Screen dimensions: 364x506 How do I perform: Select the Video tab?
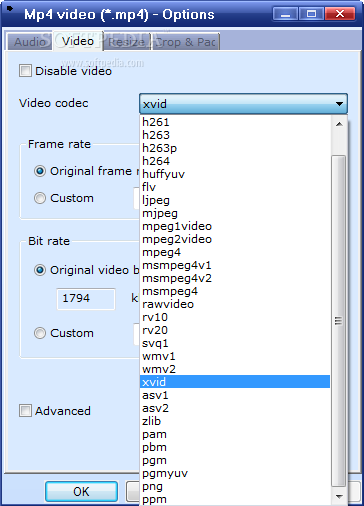78,41
